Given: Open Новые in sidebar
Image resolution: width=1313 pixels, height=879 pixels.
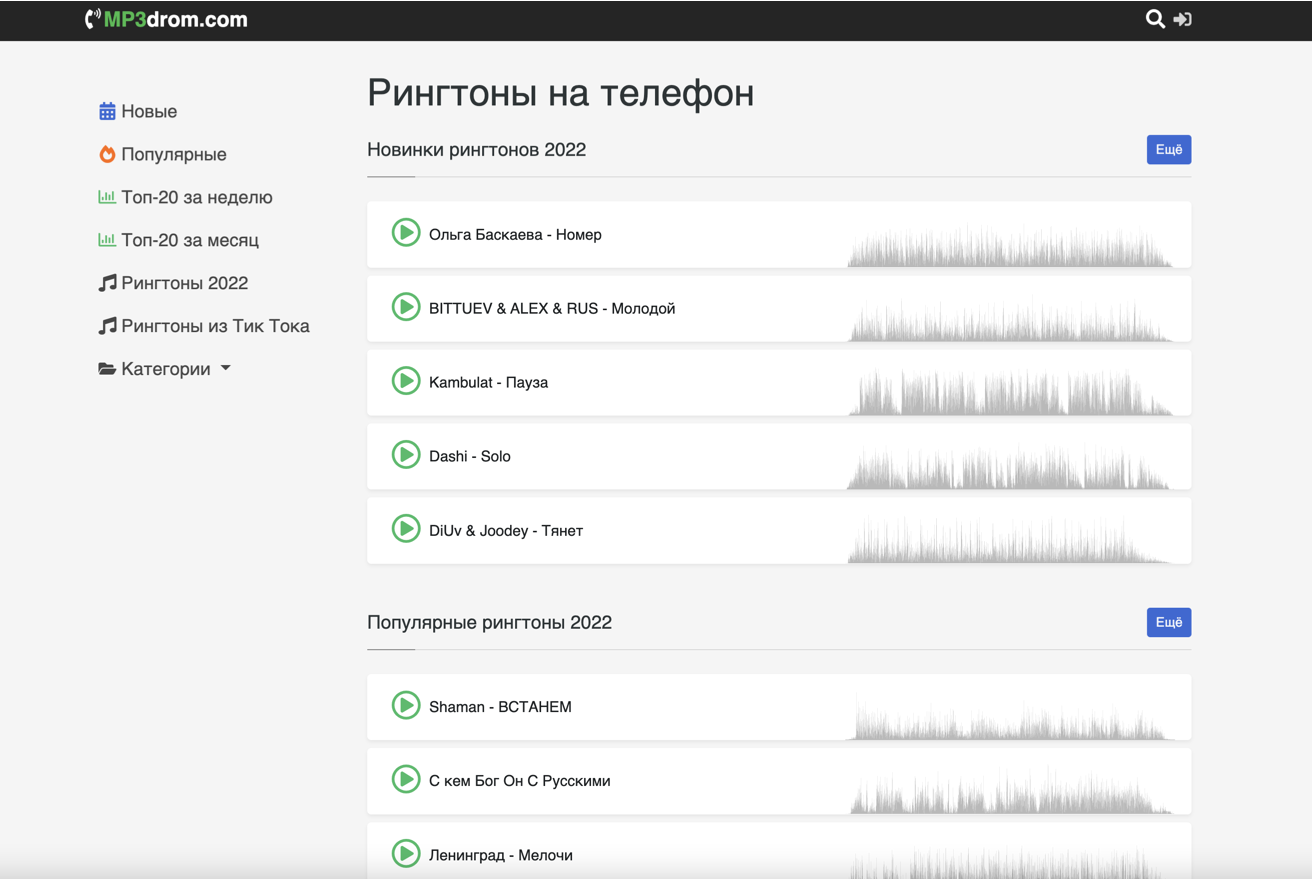Looking at the screenshot, I should click(149, 111).
